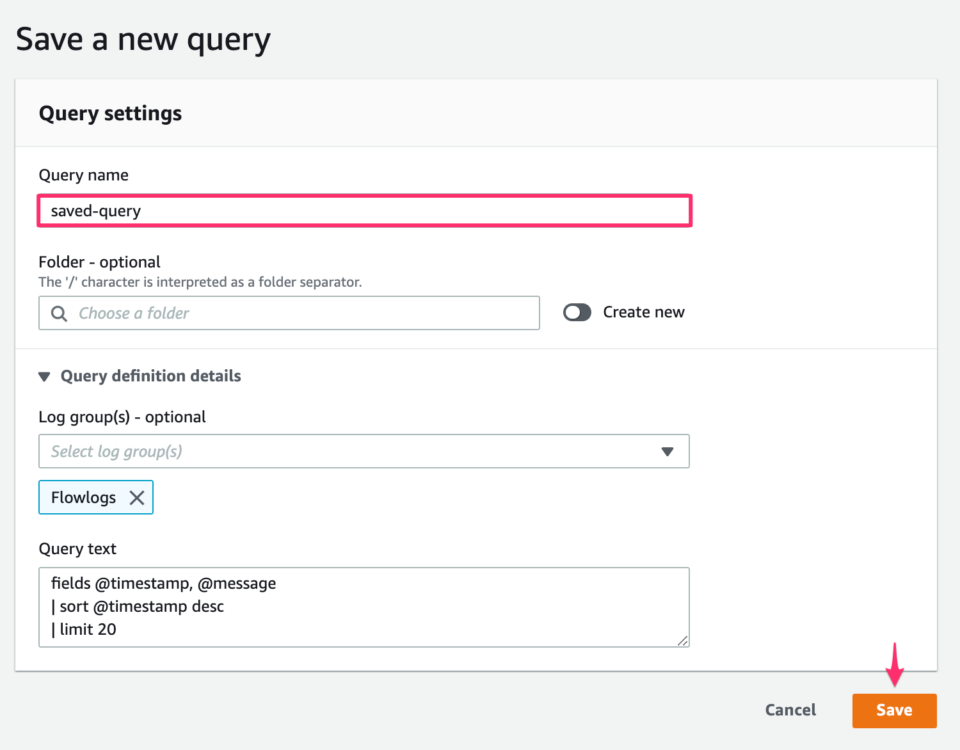Collapse the Query definition details heading
960x750 pixels.
point(150,376)
